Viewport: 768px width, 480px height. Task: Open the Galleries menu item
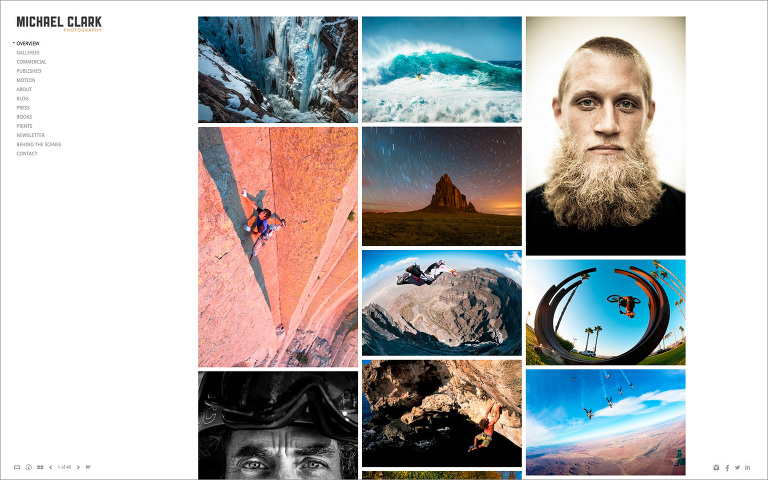point(28,52)
